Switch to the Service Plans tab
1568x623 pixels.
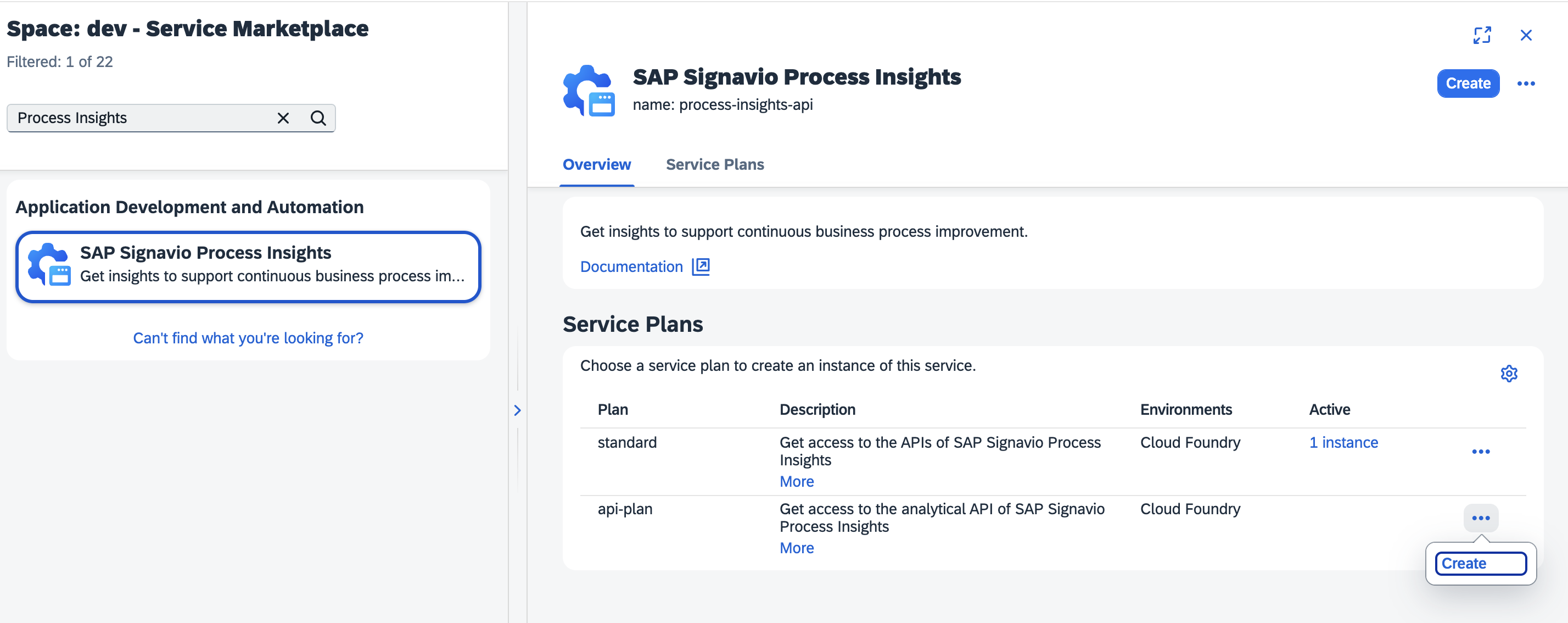pos(715,164)
